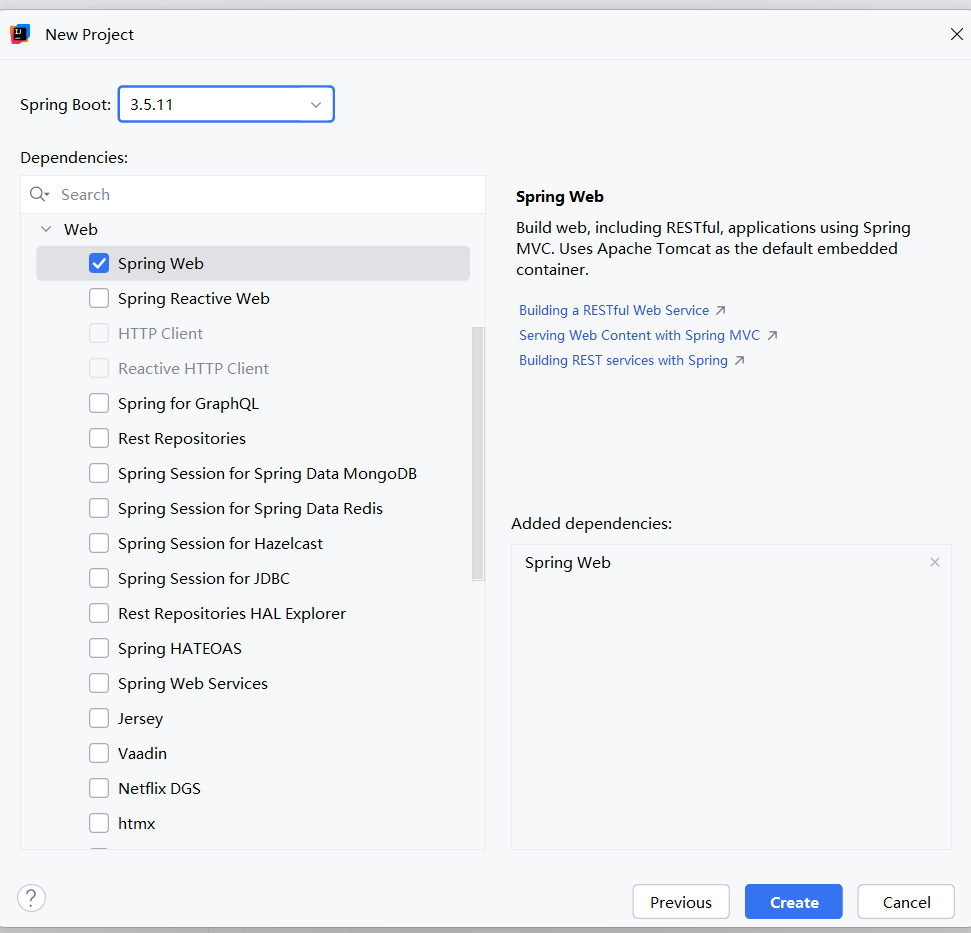This screenshot has width=971, height=933.
Task: Cancel the New Project dialog
Action: [906, 902]
